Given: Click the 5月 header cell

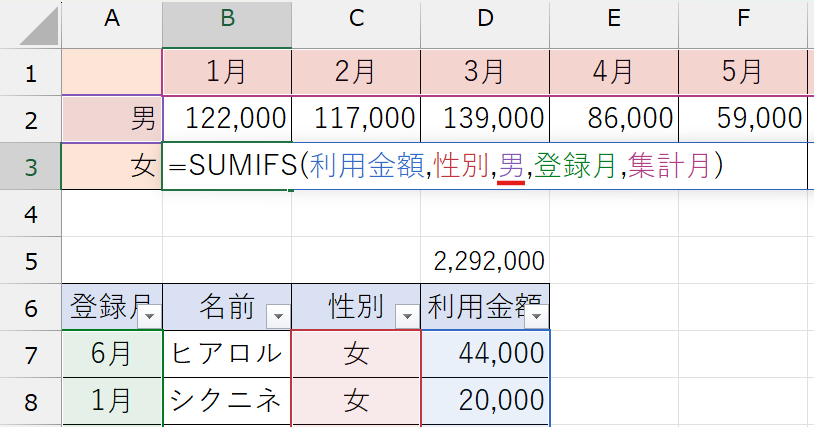Looking at the screenshot, I should (x=743, y=72).
